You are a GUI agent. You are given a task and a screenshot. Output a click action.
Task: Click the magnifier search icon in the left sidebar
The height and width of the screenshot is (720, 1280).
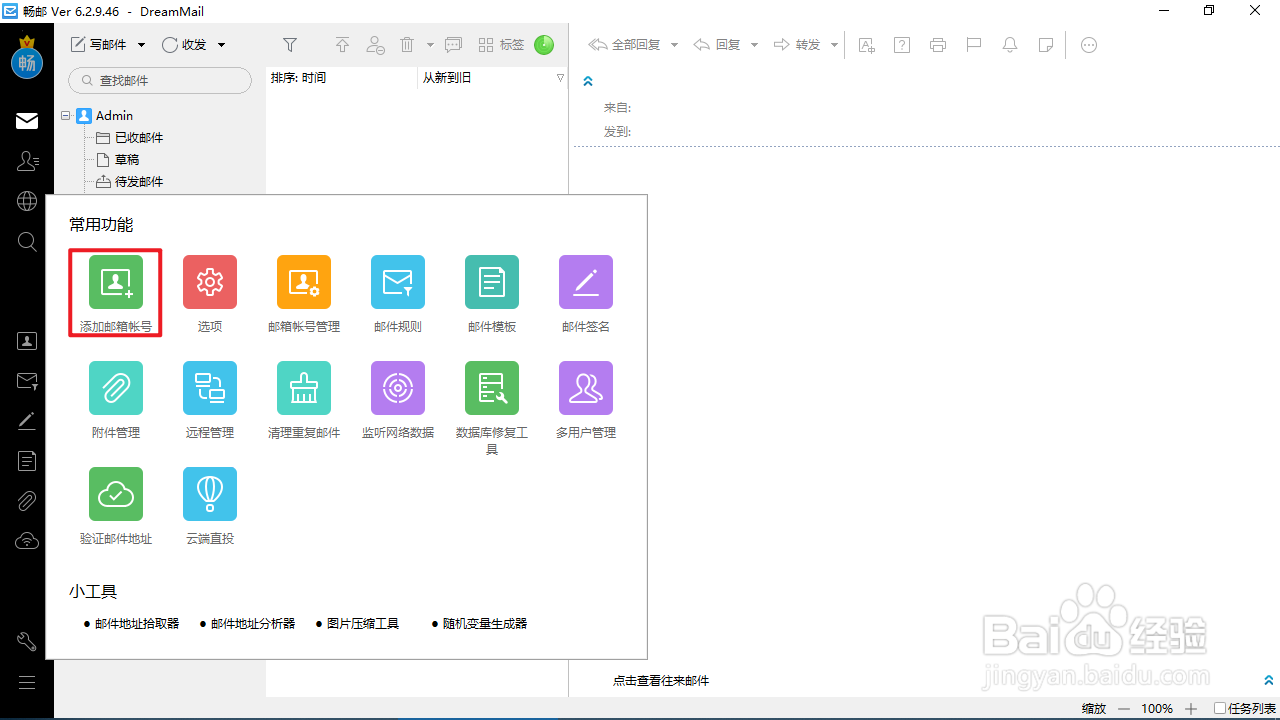tap(27, 241)
